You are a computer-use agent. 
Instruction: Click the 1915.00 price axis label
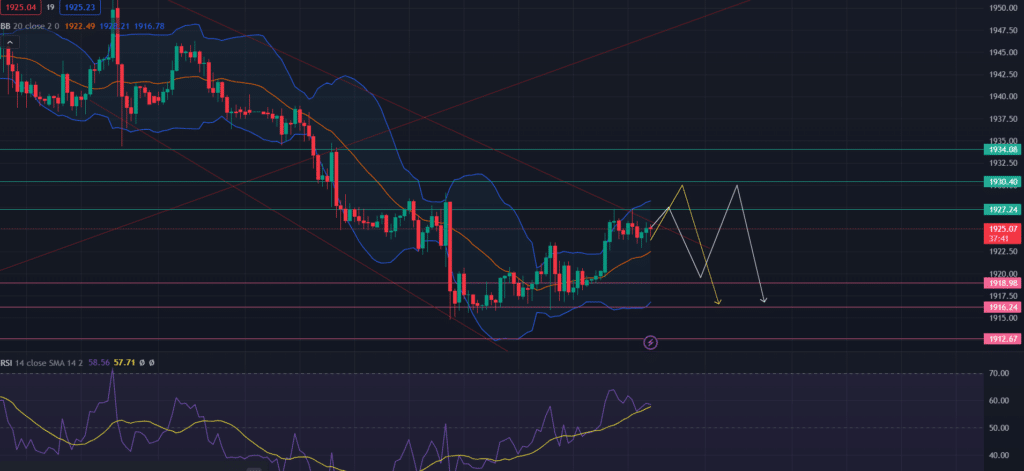coord(1004,318)
